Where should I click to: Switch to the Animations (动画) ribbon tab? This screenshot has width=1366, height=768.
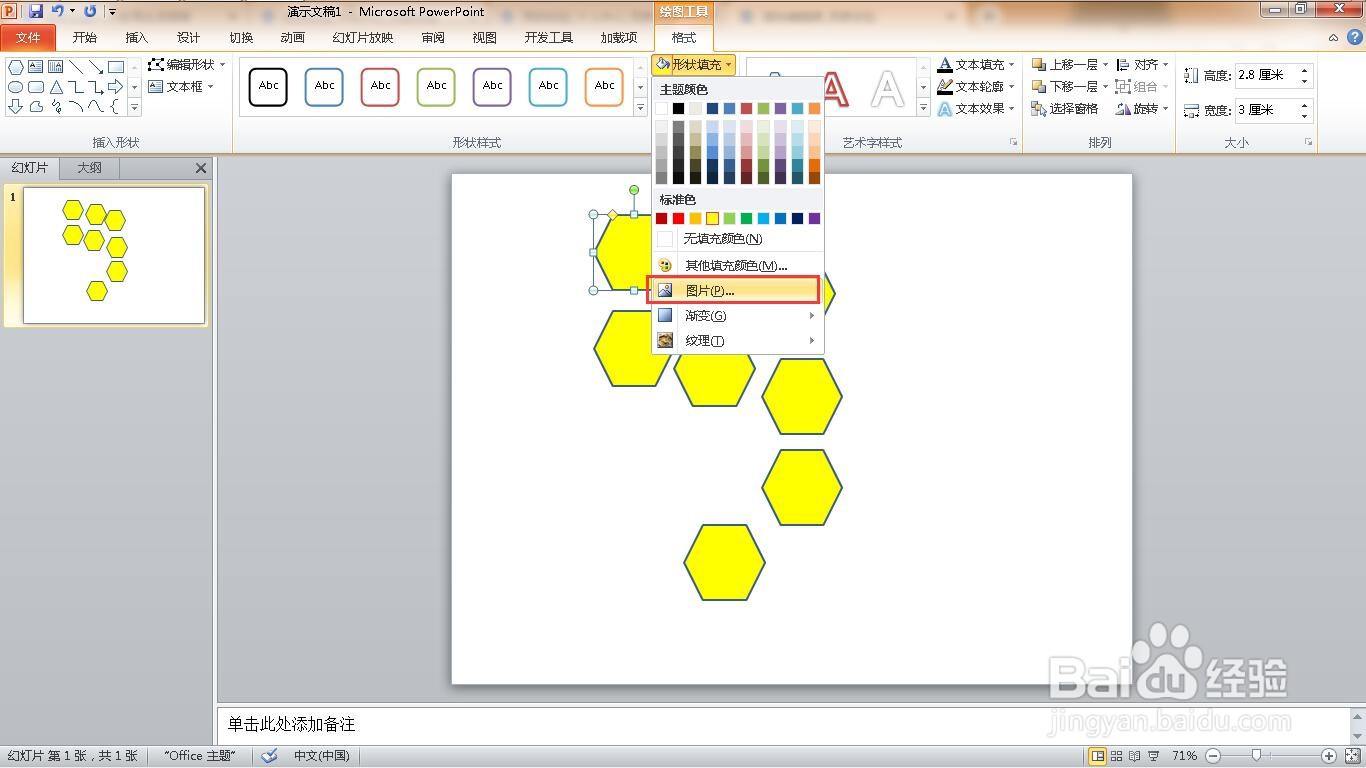[293, 38]
